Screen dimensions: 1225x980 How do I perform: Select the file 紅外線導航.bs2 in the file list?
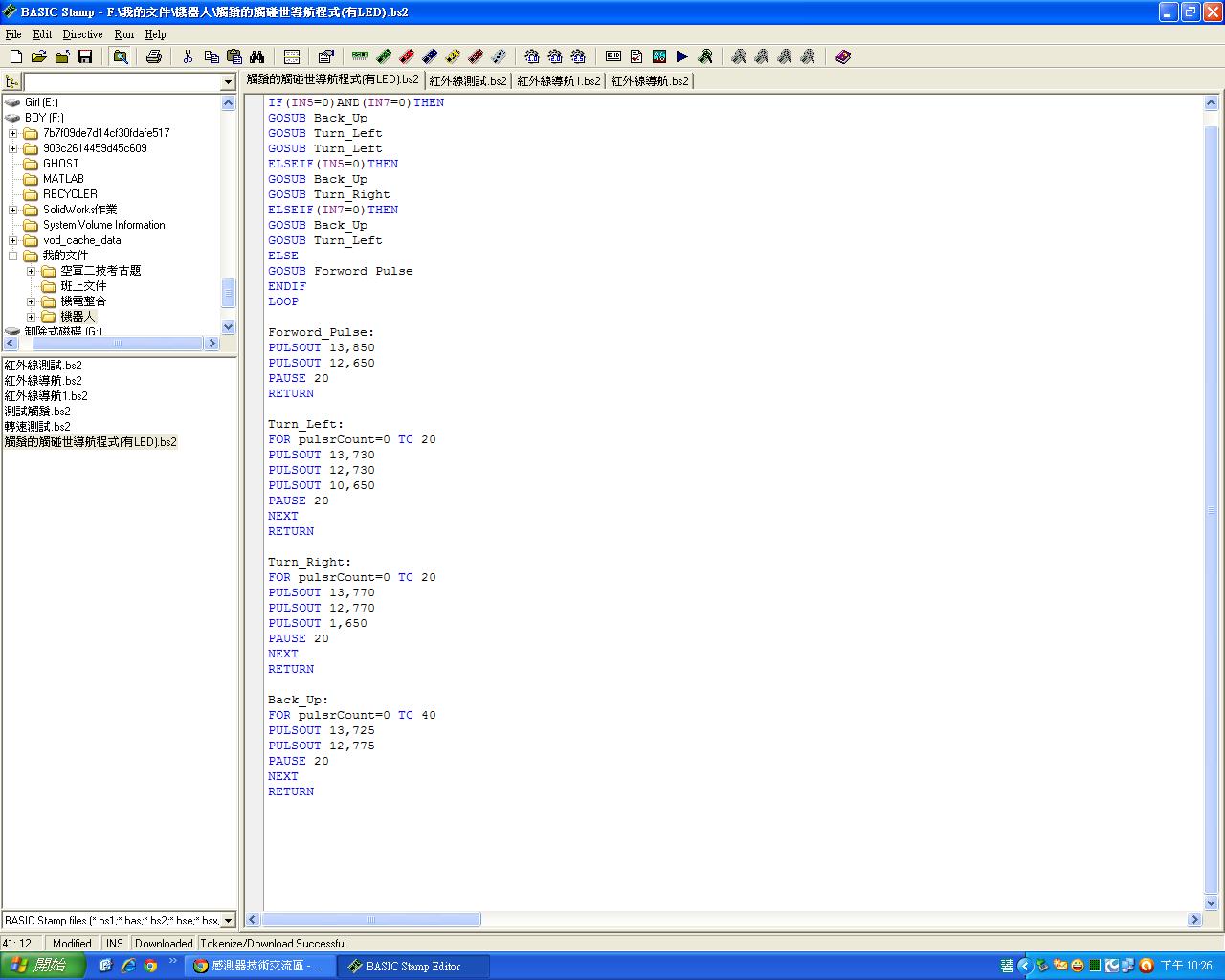pyautogui.click(x=43, y=381)
